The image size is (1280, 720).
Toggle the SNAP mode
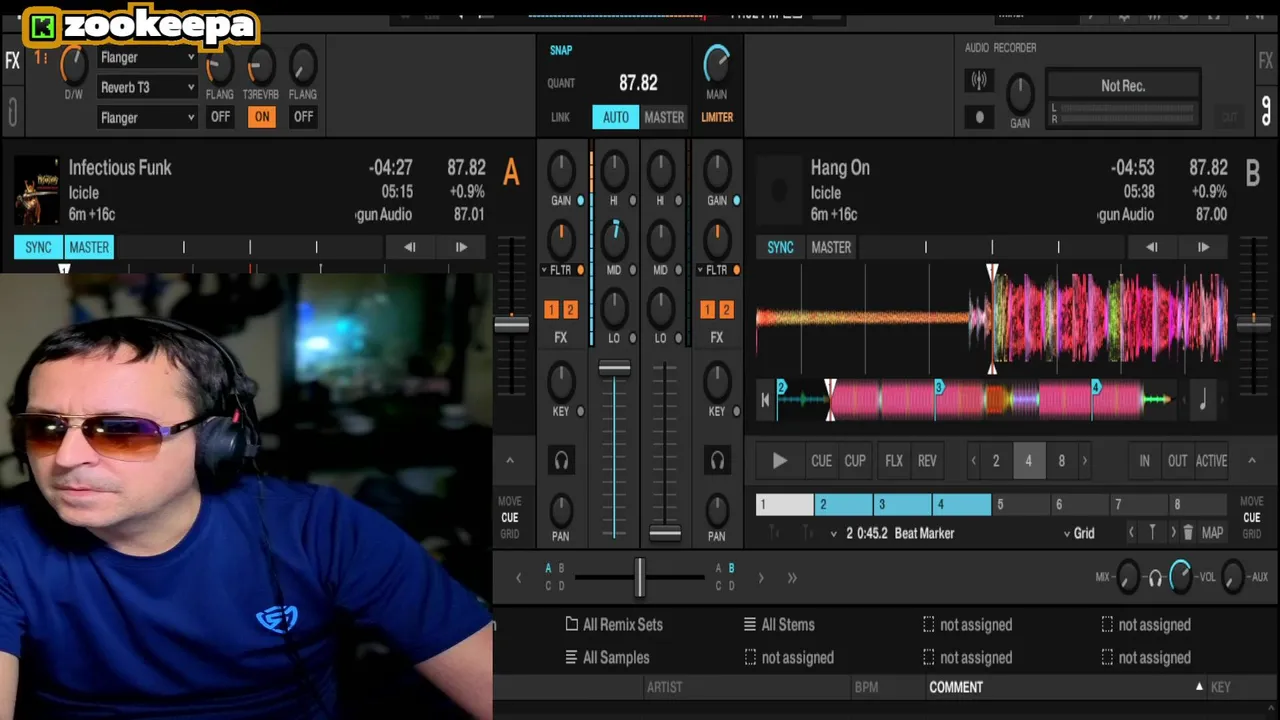(x=561, y=50)
